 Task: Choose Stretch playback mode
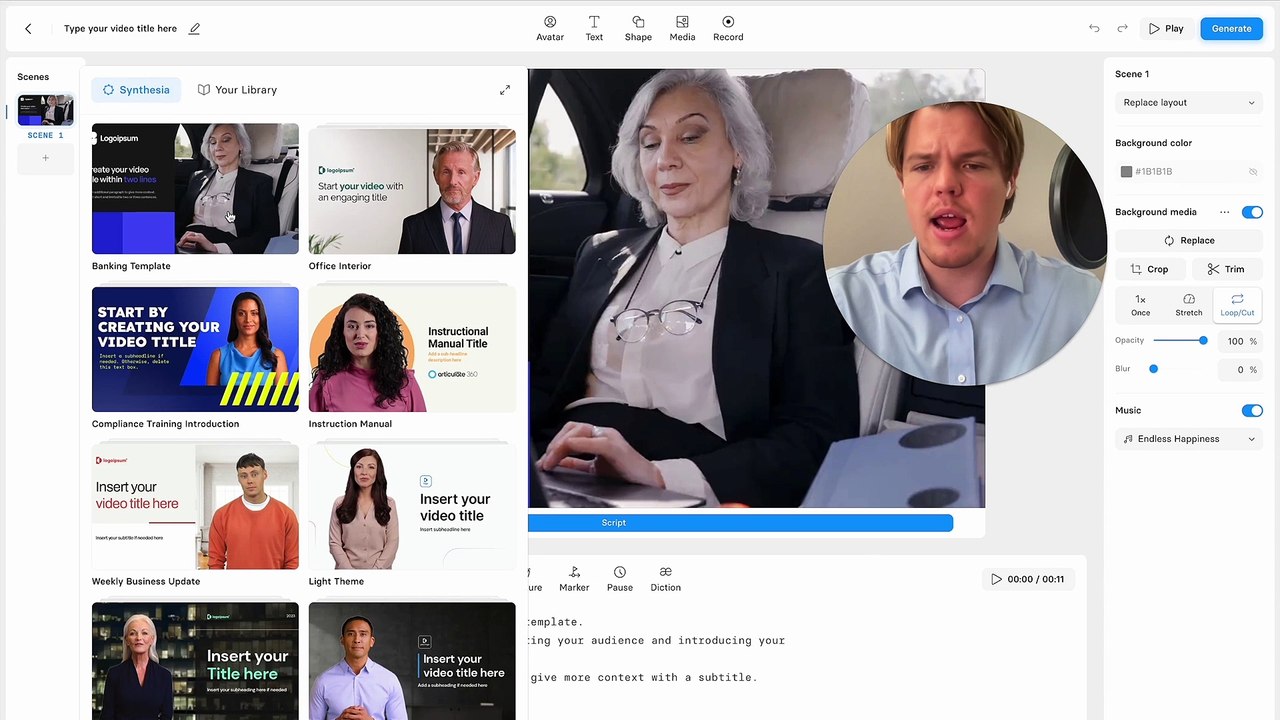tap(1189, 305)
